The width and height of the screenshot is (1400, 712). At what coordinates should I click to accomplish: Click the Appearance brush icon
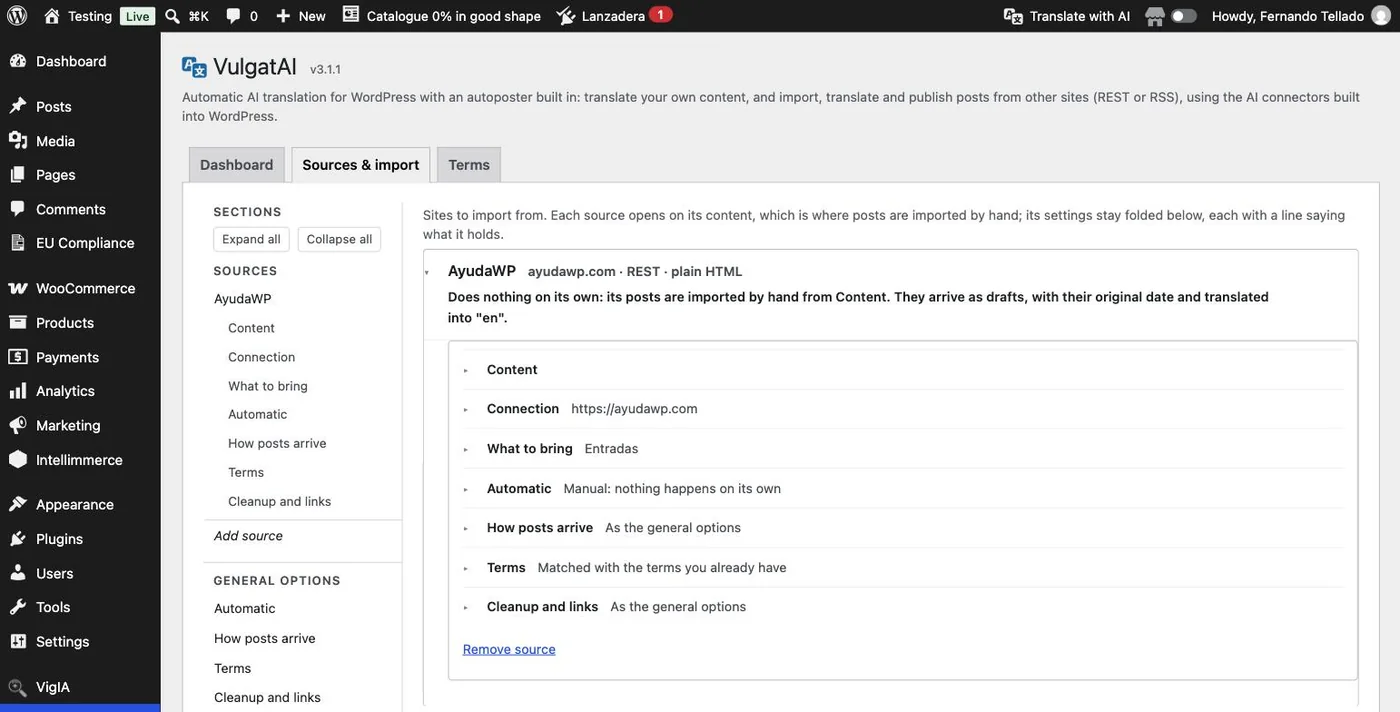[17, 504]
